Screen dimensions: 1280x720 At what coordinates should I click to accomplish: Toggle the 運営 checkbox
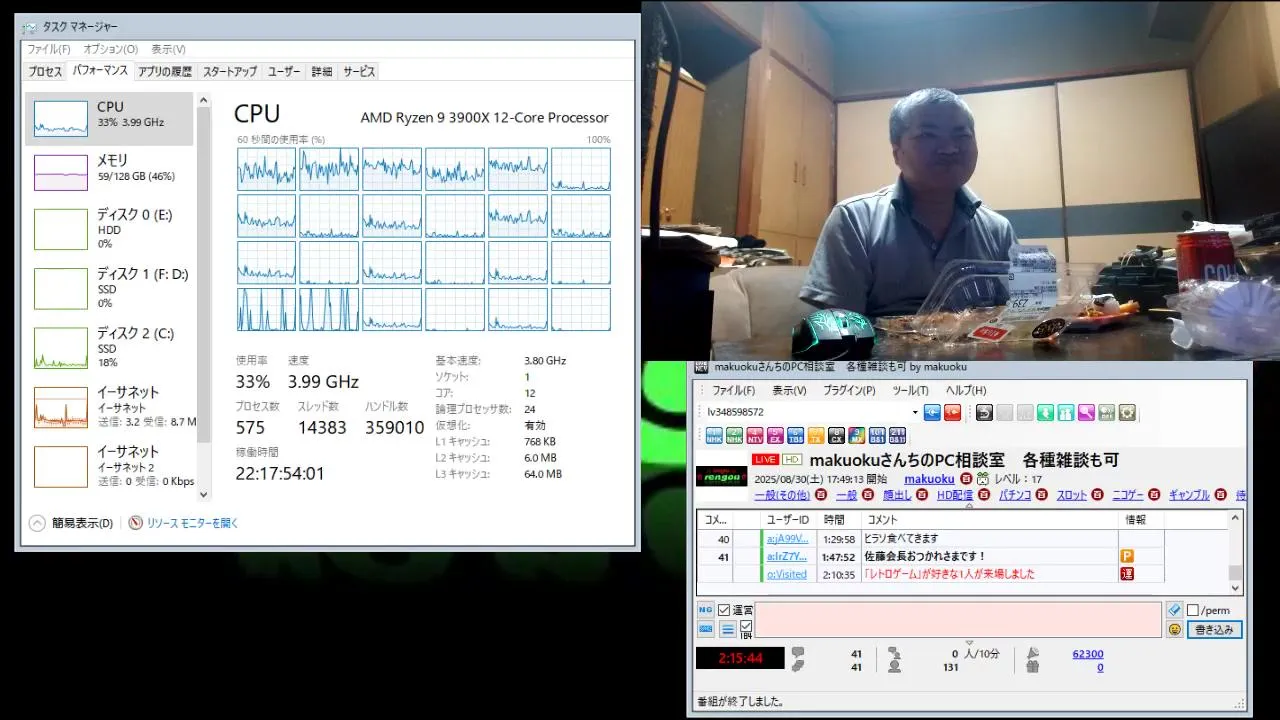pyautogui.click(x=724, y=610)
